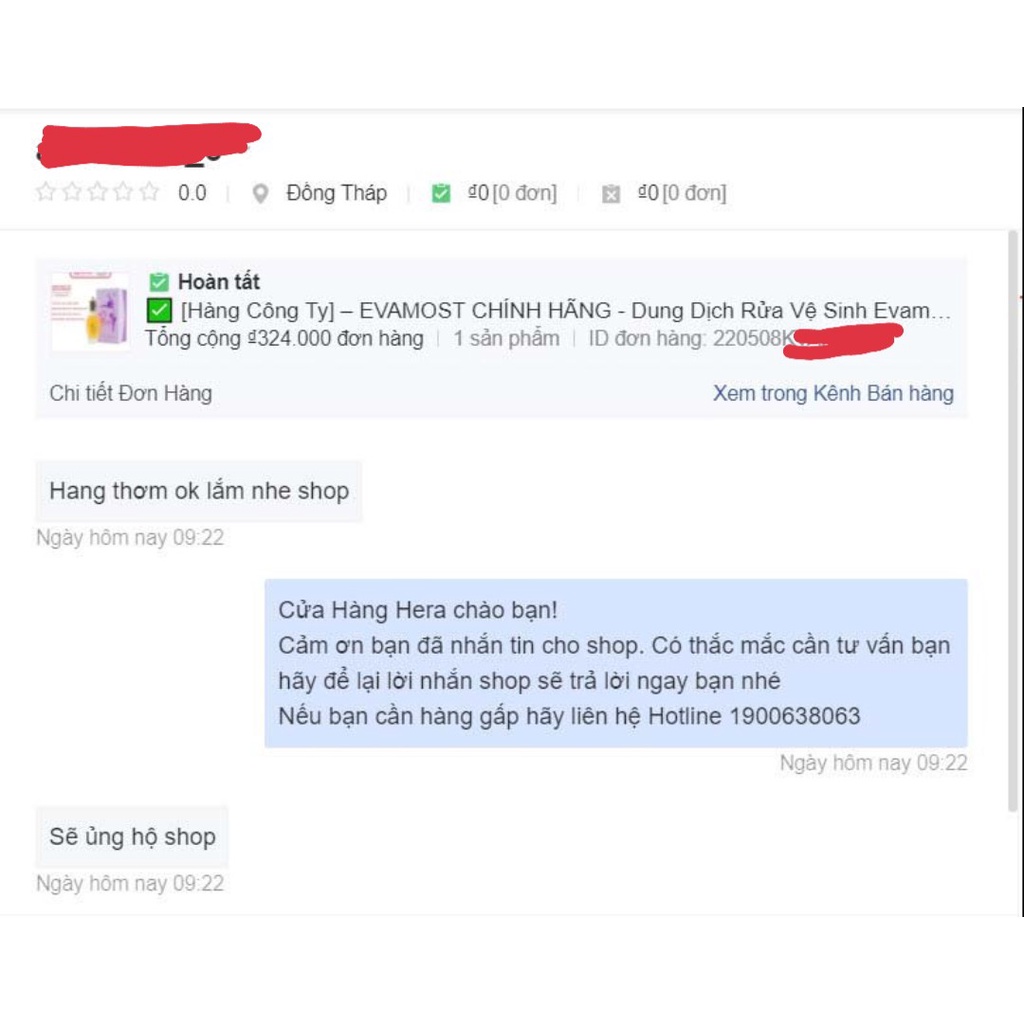Screen dimensions: 1024x1024
Task: Click the third rating star
Action: tap(97, 192)
